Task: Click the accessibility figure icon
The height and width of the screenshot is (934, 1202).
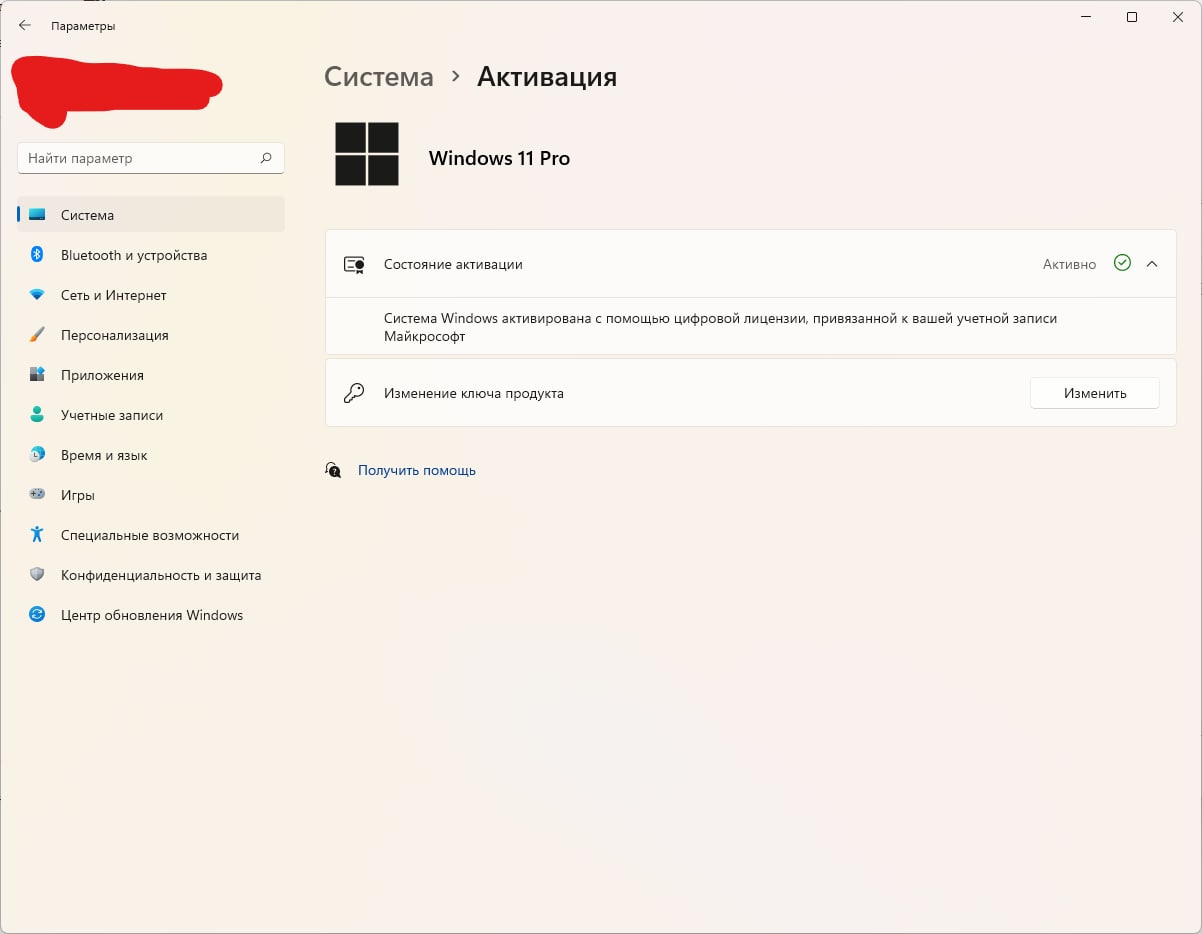Action: click(x=37, y=535)
